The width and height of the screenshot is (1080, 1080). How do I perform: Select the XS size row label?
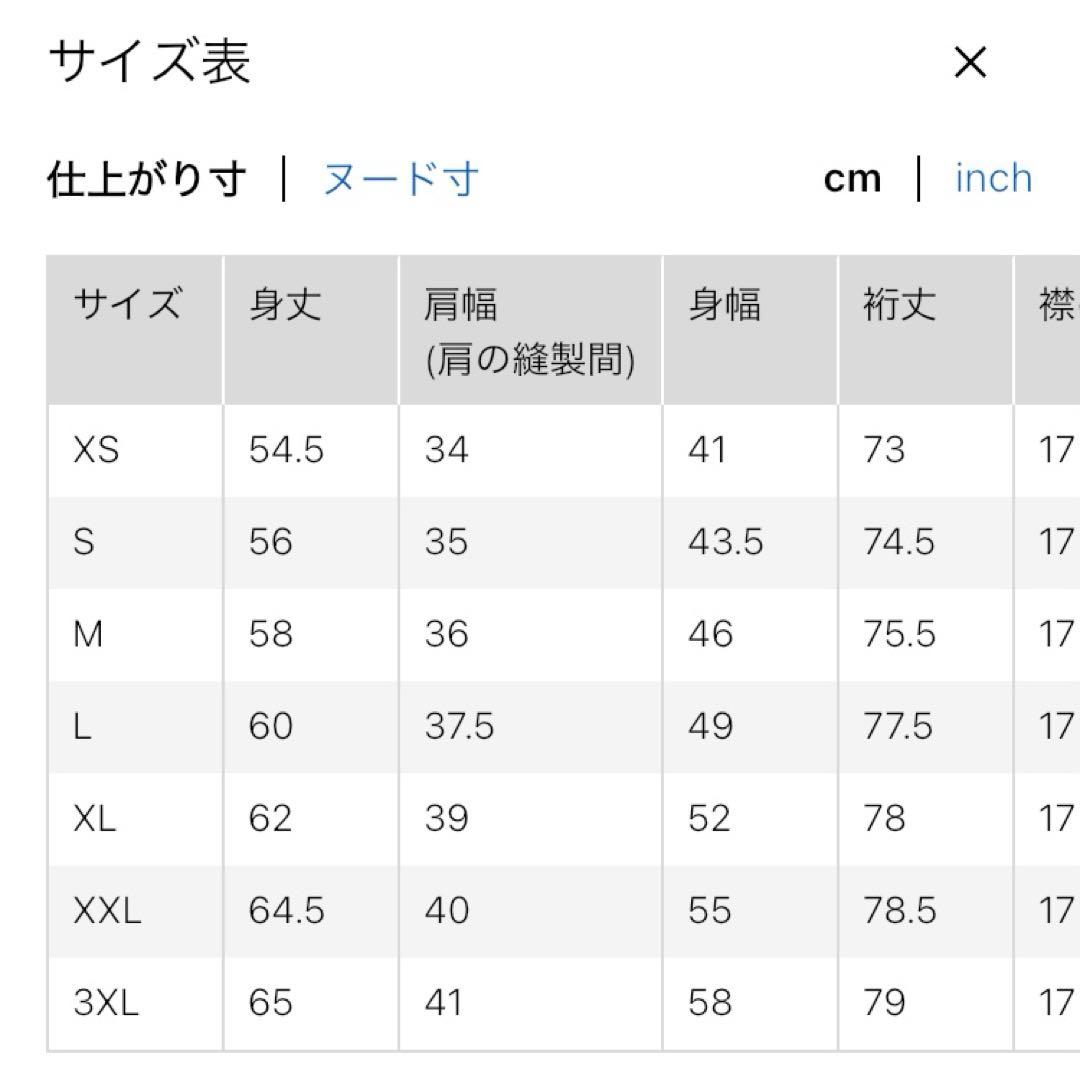pyautogui.click(x=96, y=450)
